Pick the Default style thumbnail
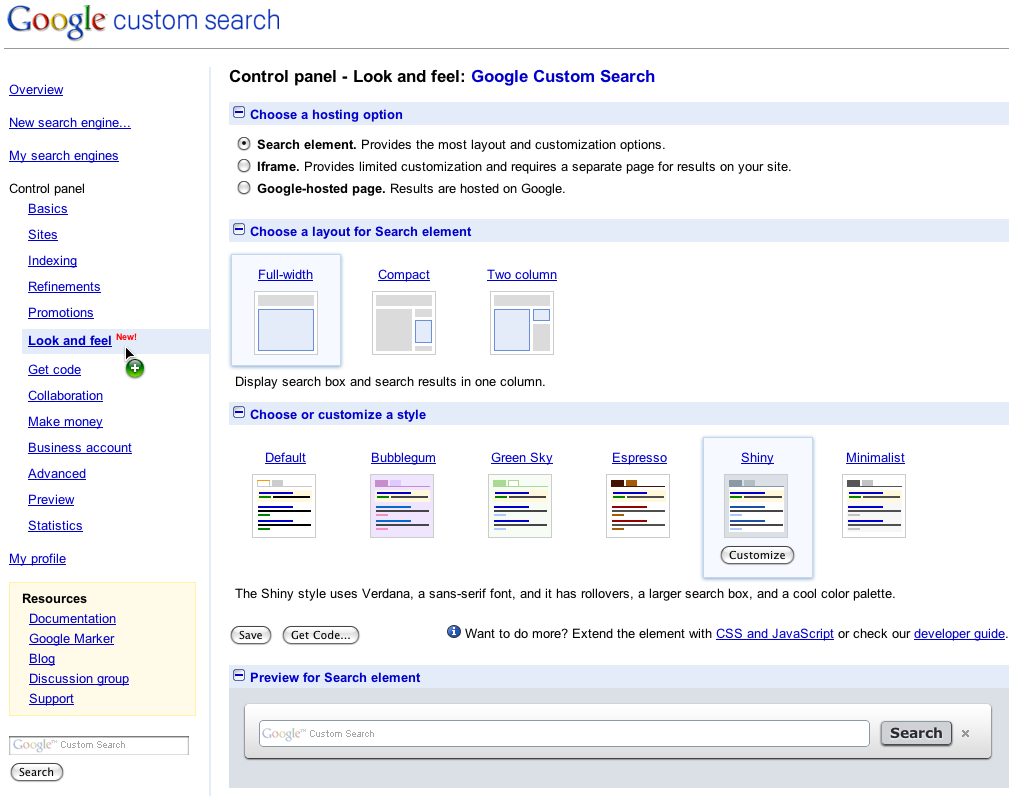 pos(284,506)
